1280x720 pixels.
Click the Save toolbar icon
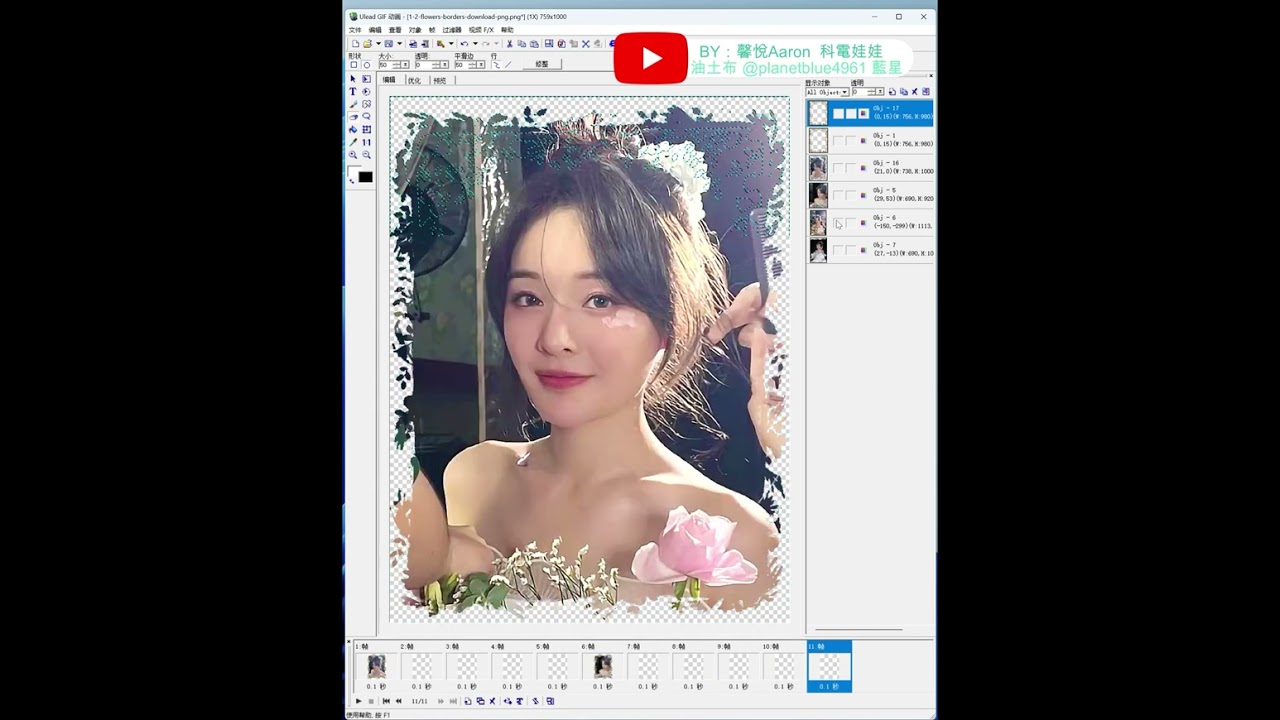click(389, 44)
